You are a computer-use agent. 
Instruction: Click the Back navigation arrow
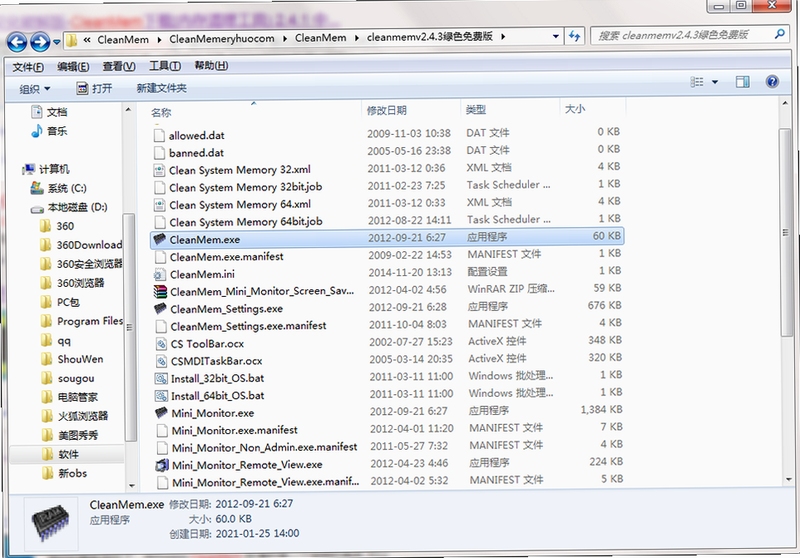17,41
